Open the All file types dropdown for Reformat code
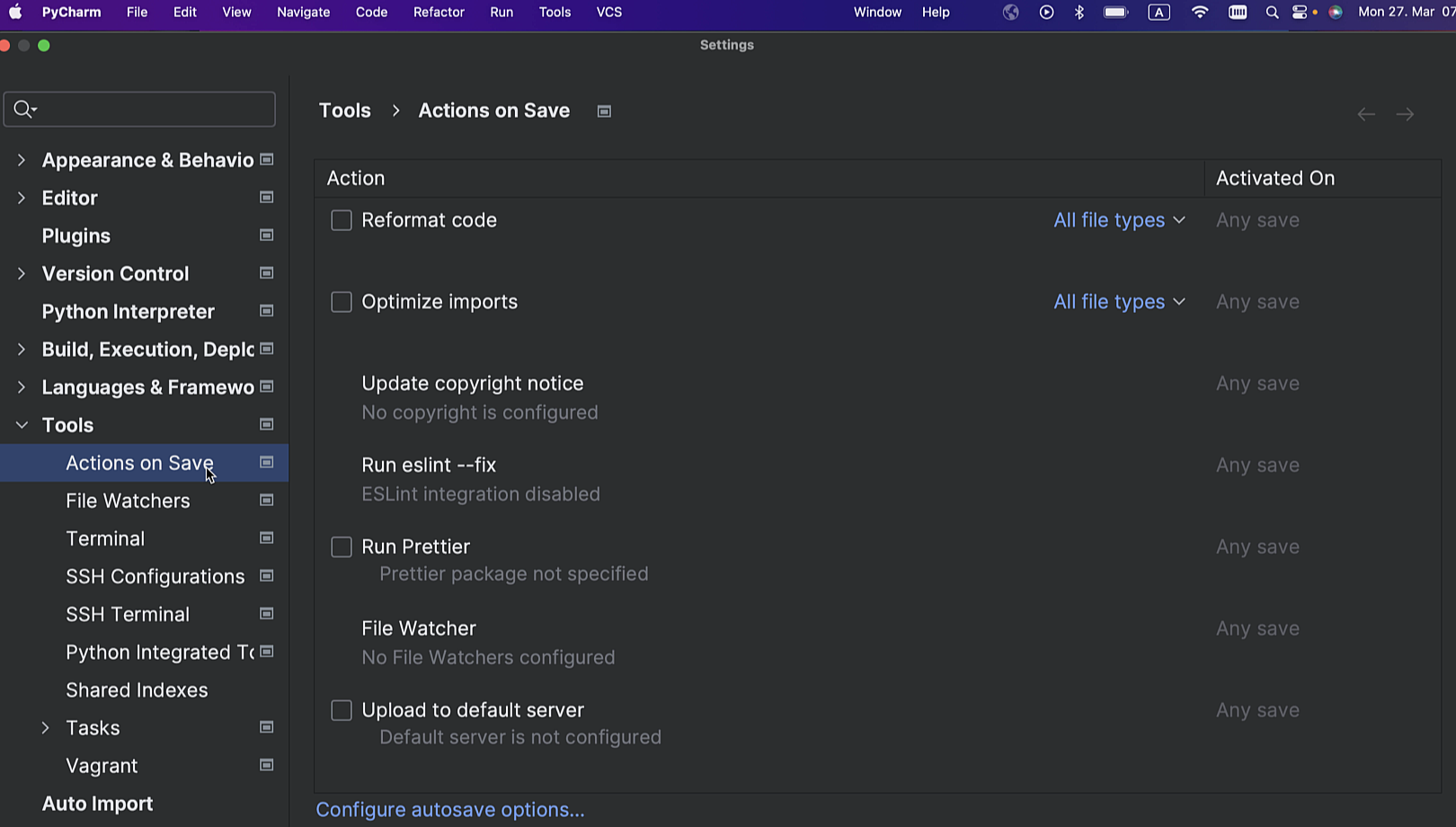The height and width of the screenshot is (827, 1456). (1119, 220)
